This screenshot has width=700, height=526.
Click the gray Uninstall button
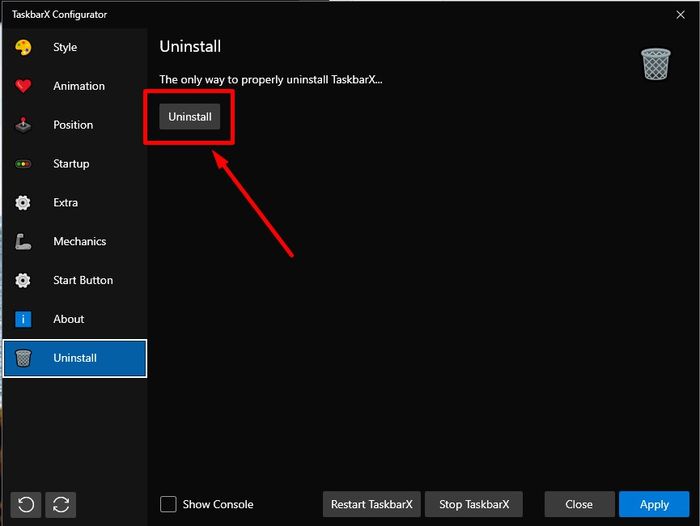(x=190, y=117)
